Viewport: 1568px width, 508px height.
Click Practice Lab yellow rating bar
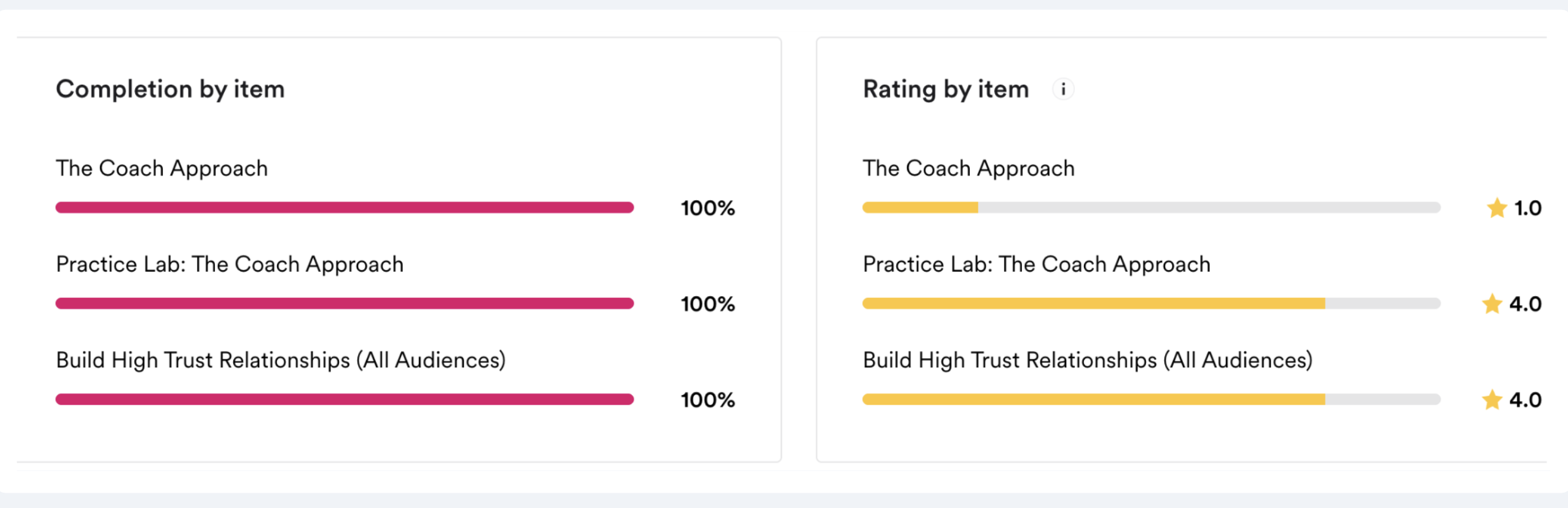[x=1152, y=303]
